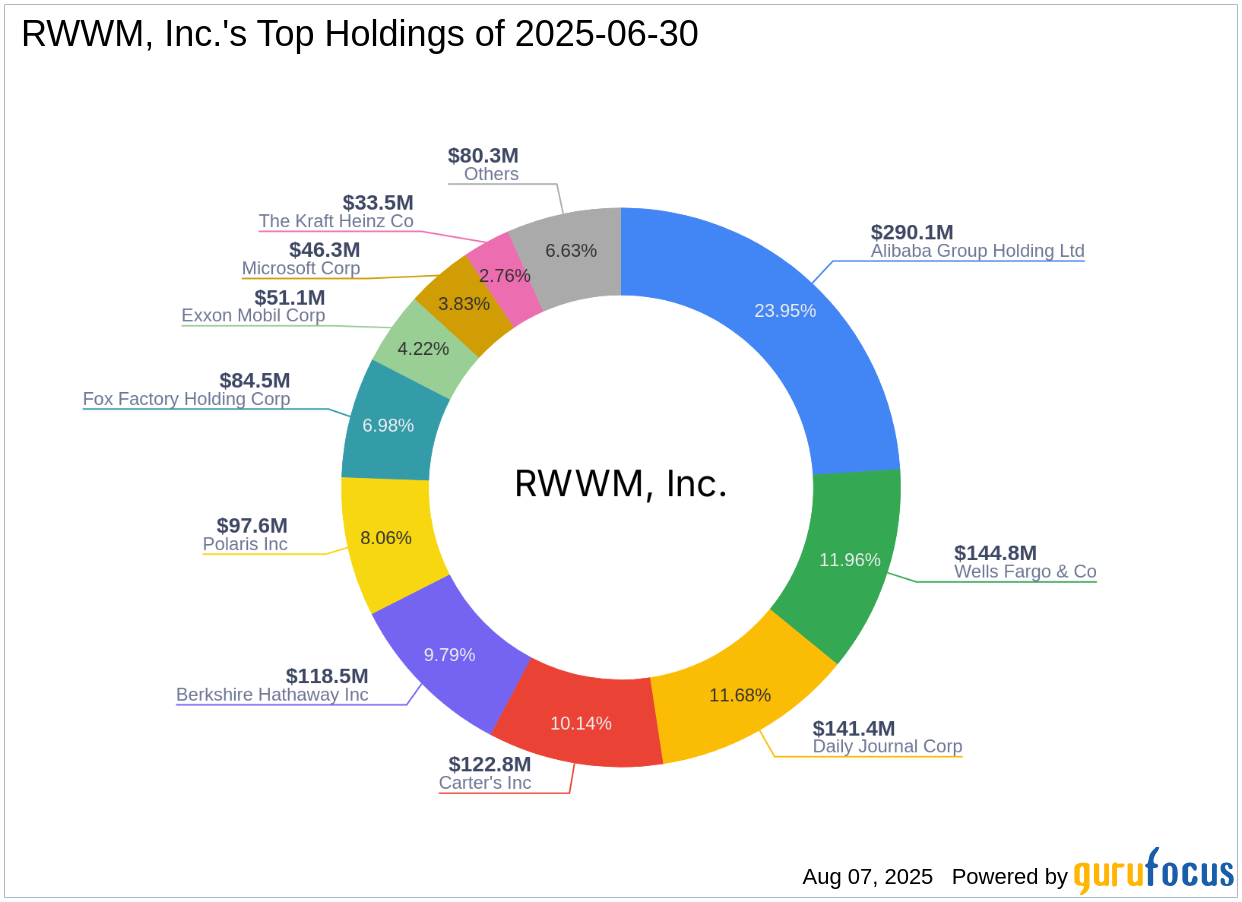The width and height of the screenshot is (1242, 902).
Task: Click the green Wells Fargo donut segment
Action: click(x=850, y=560)
